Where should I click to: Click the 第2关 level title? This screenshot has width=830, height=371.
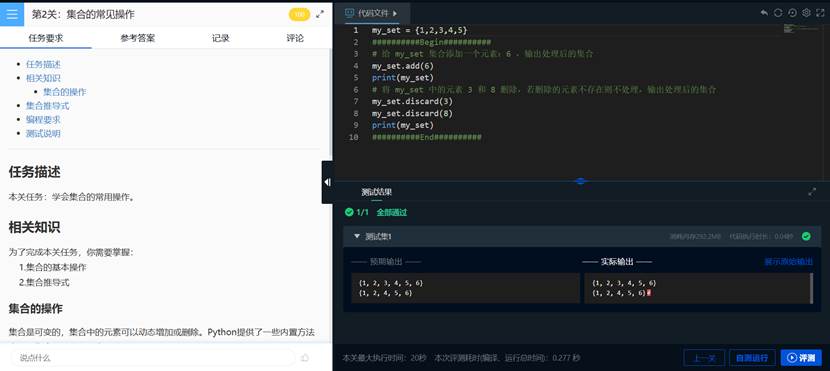84,14
